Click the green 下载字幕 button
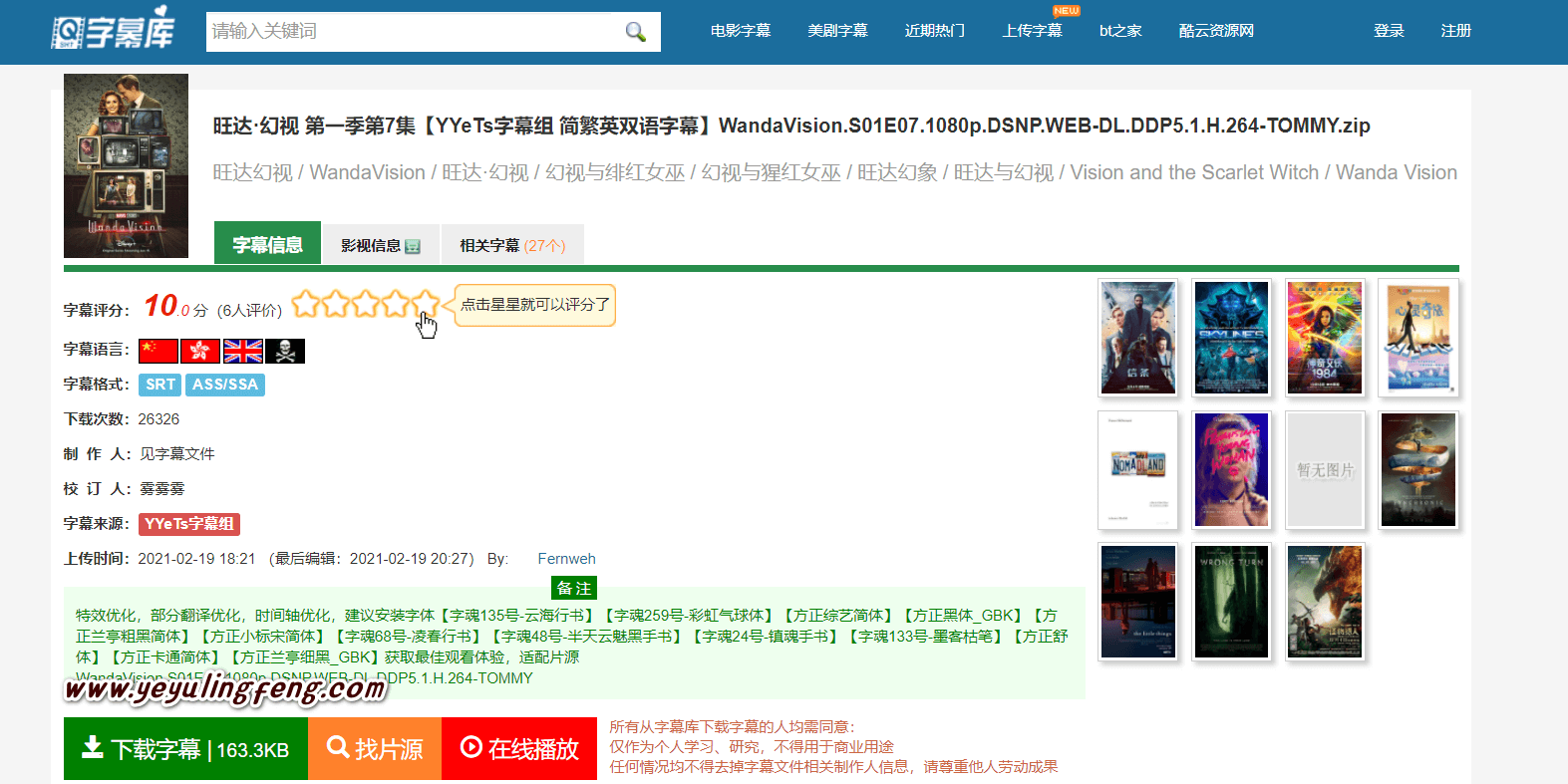 185,748
